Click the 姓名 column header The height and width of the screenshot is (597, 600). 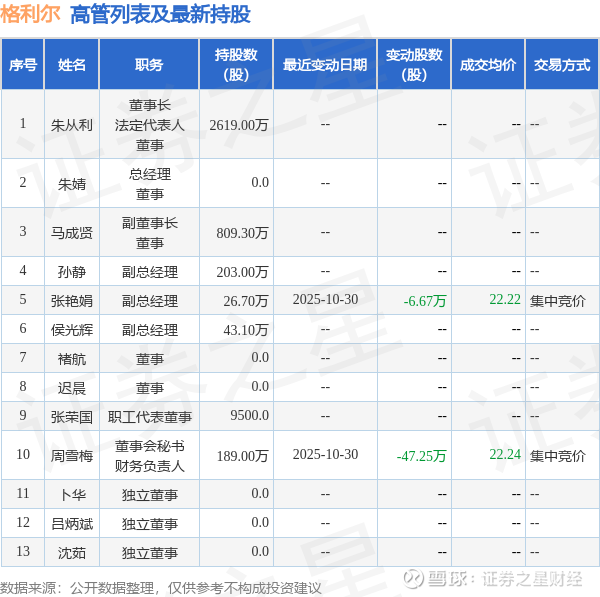pyautogui.click(x=72, y=65)
